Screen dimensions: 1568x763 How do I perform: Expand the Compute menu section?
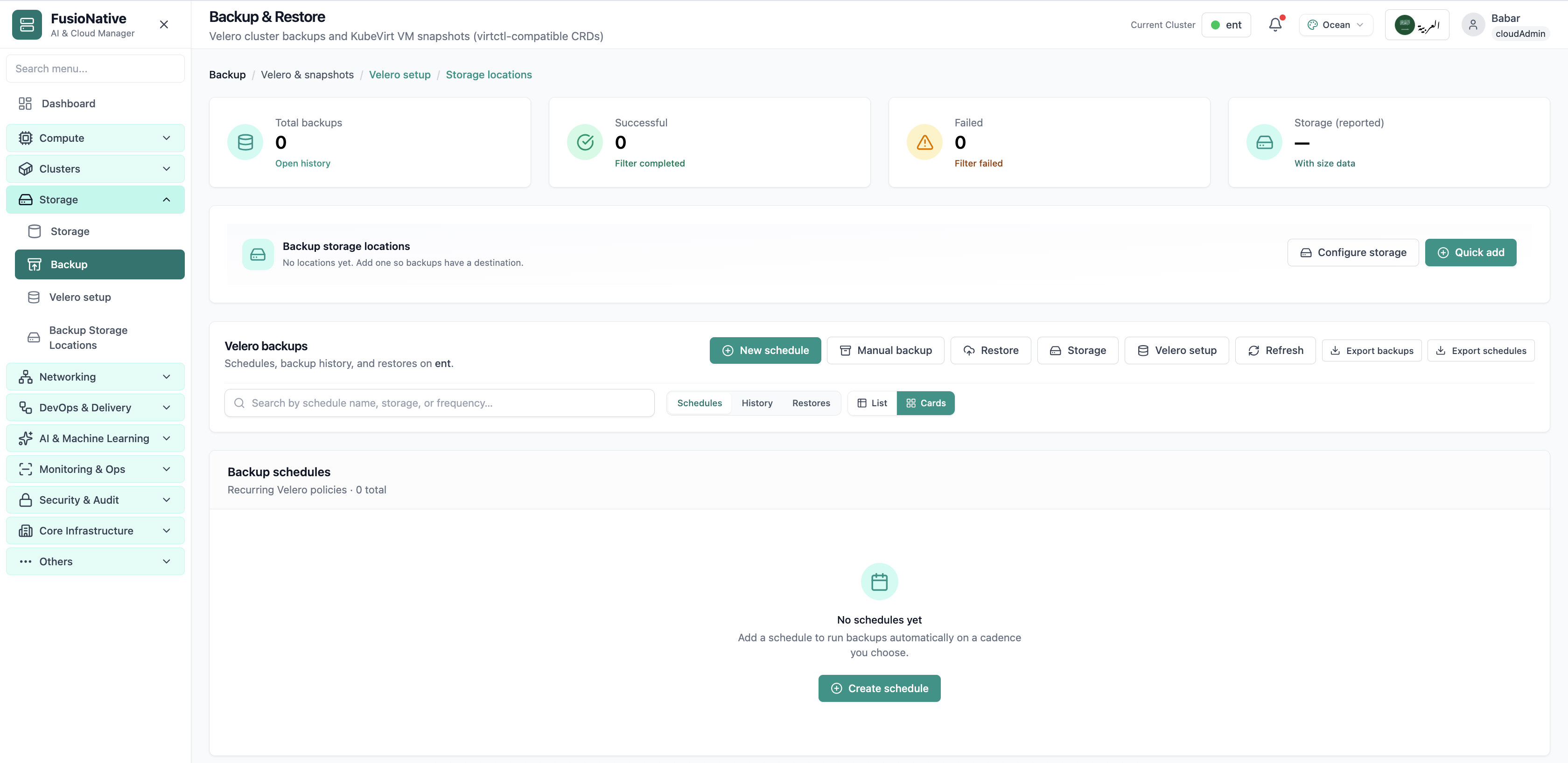coord(96,138)
